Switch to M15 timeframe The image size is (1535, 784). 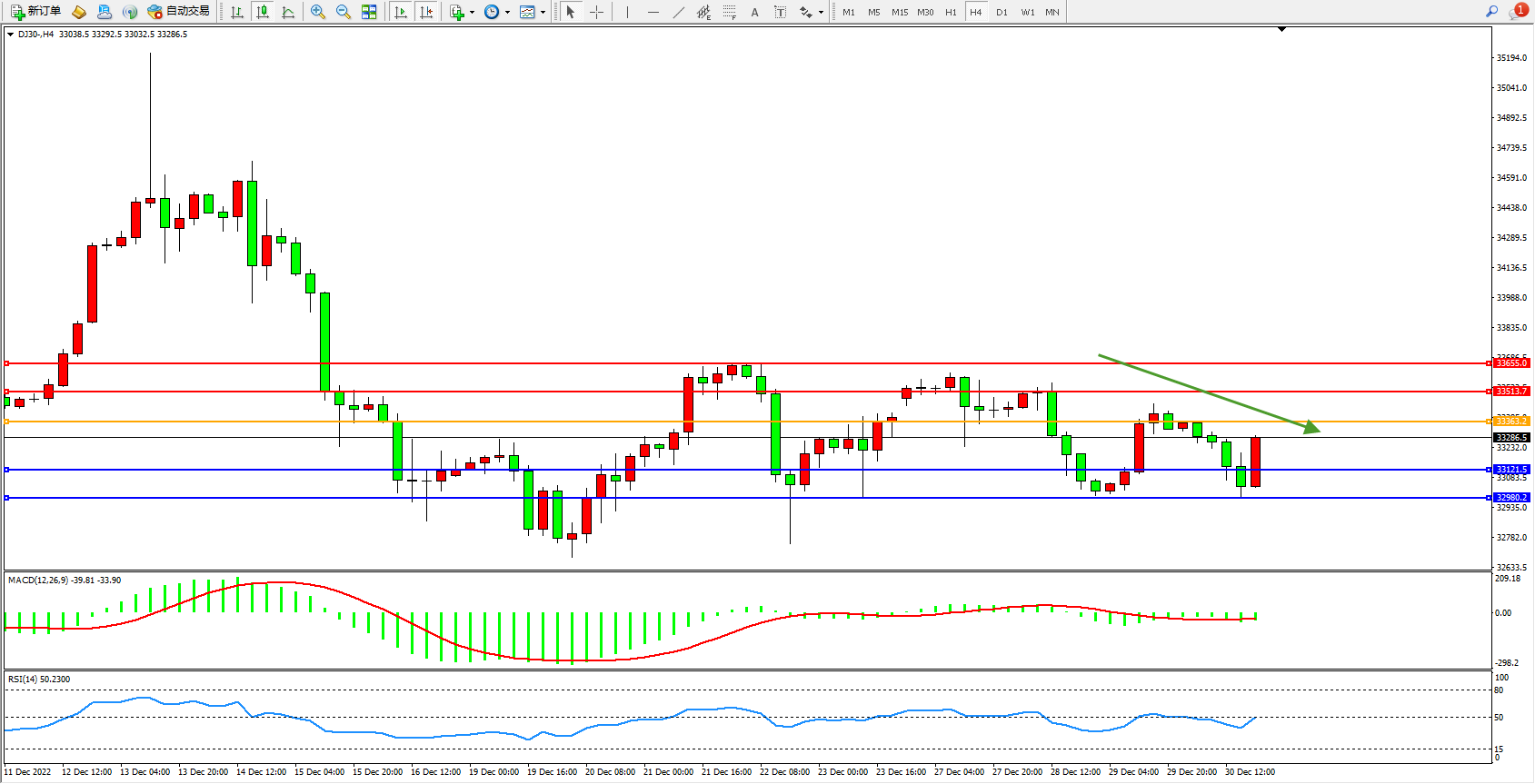point(899,12)
